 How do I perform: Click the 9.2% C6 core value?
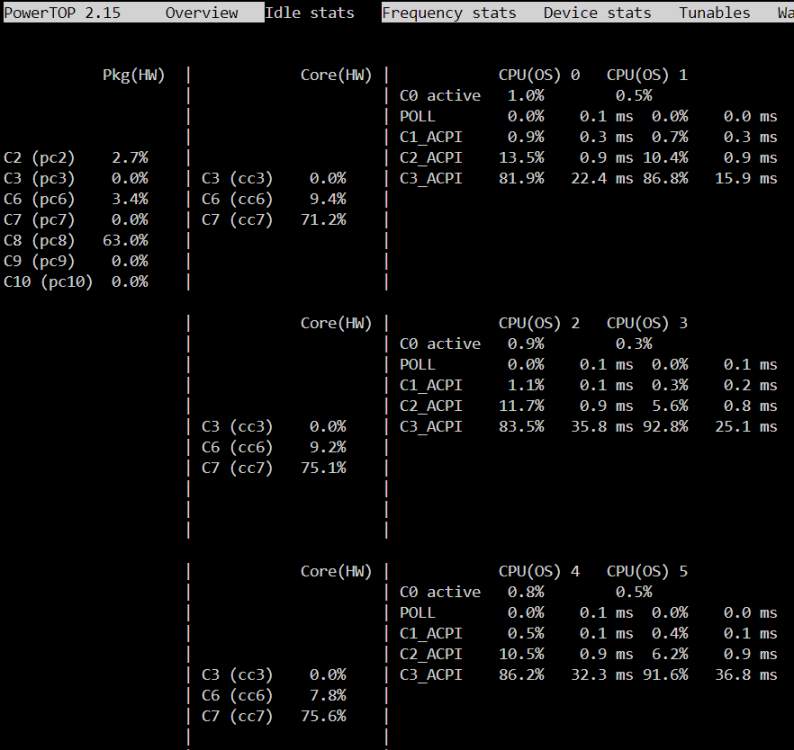click(328, 447)
